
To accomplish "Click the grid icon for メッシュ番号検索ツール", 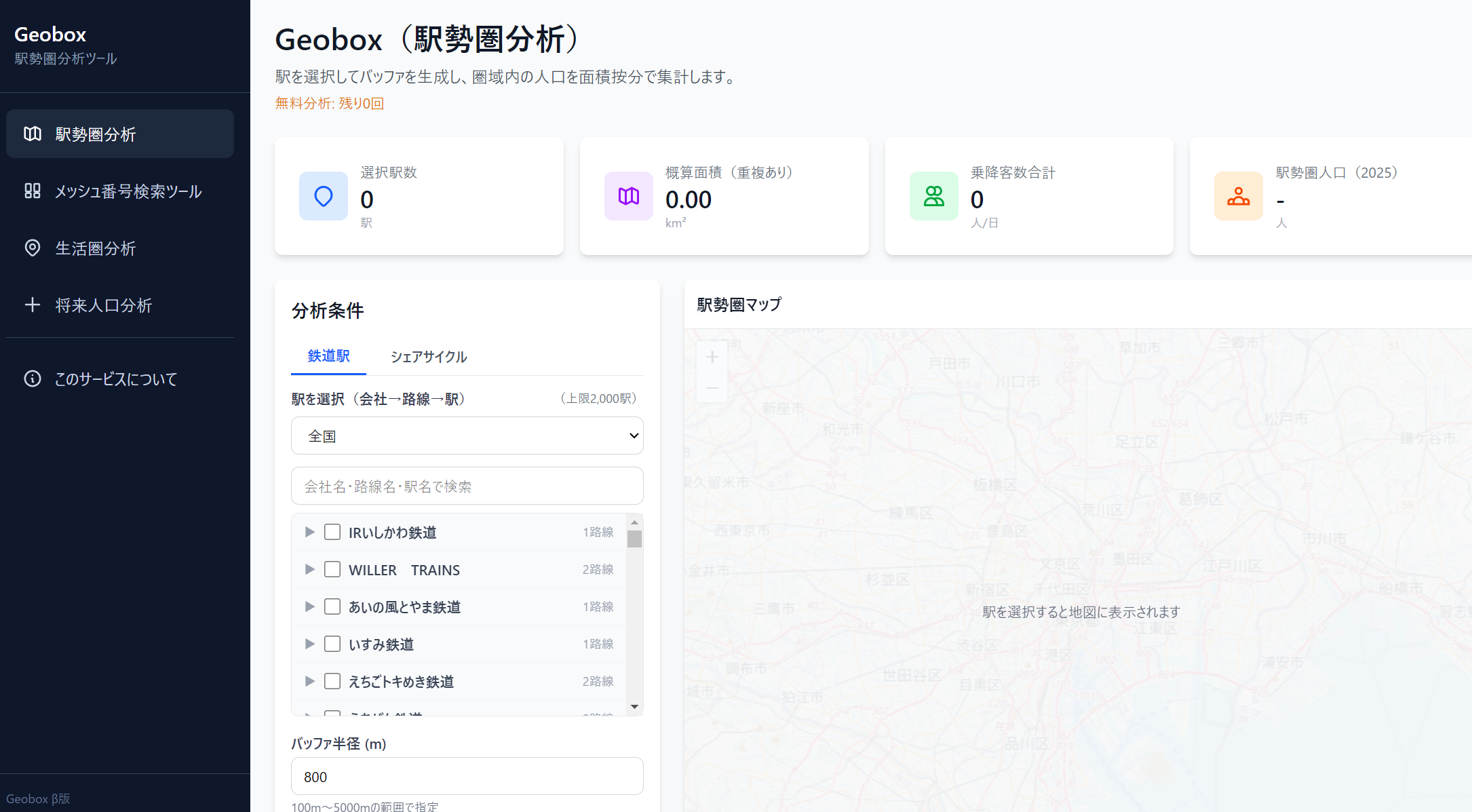I will pos(33,191).
